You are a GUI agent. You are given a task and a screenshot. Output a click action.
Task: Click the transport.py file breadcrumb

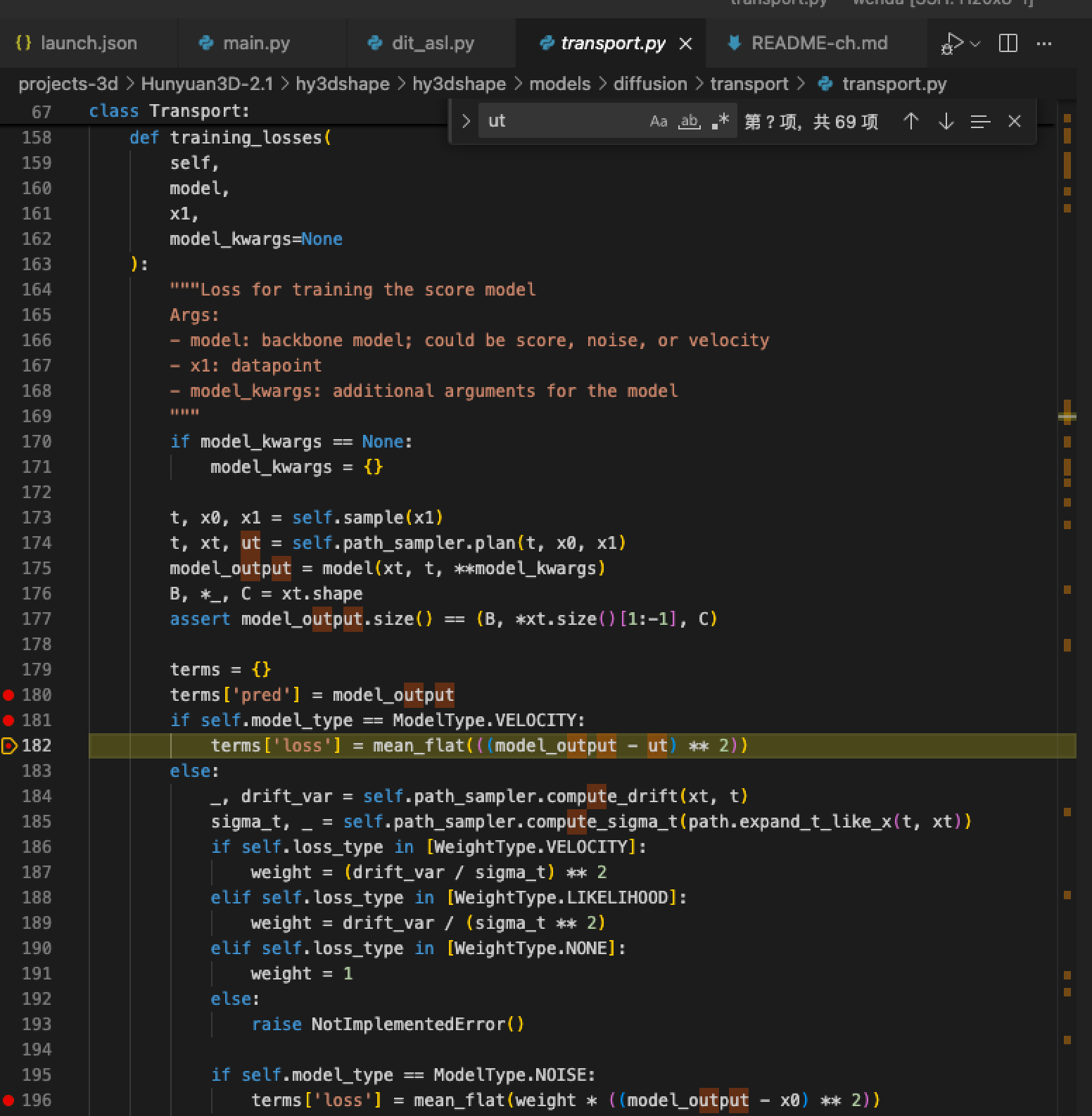[894, 84]
